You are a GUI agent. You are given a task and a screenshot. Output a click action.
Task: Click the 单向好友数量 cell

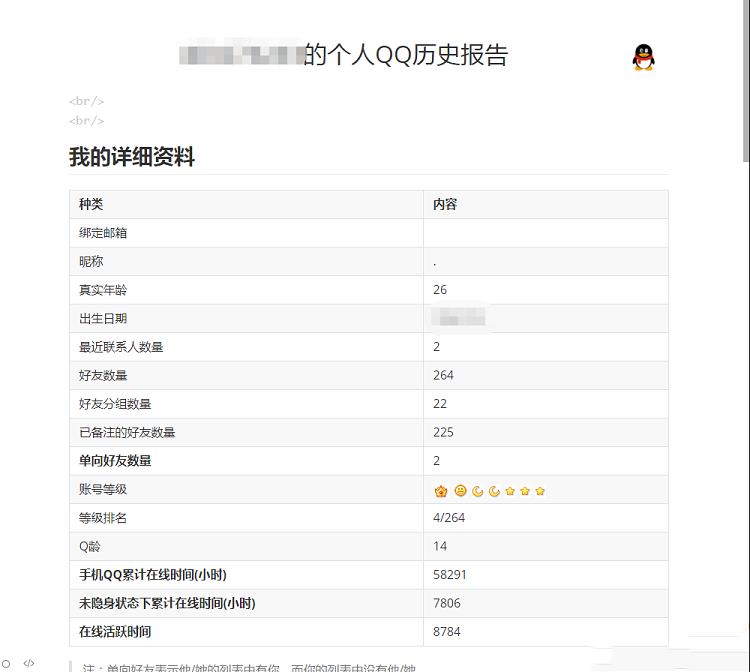(x=246, y=461)
